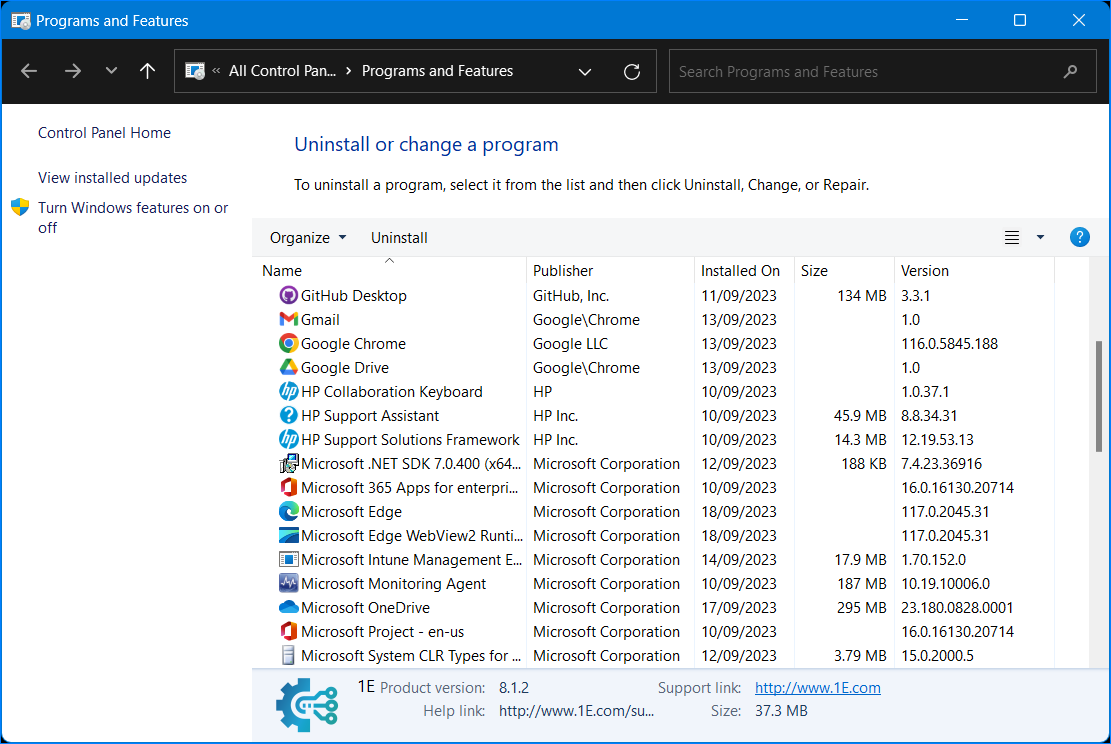This screenshot has width=1111, height=744.
Task: Click the Microsoft Monitoring Agent icon
Action: (x=288, y=584)
